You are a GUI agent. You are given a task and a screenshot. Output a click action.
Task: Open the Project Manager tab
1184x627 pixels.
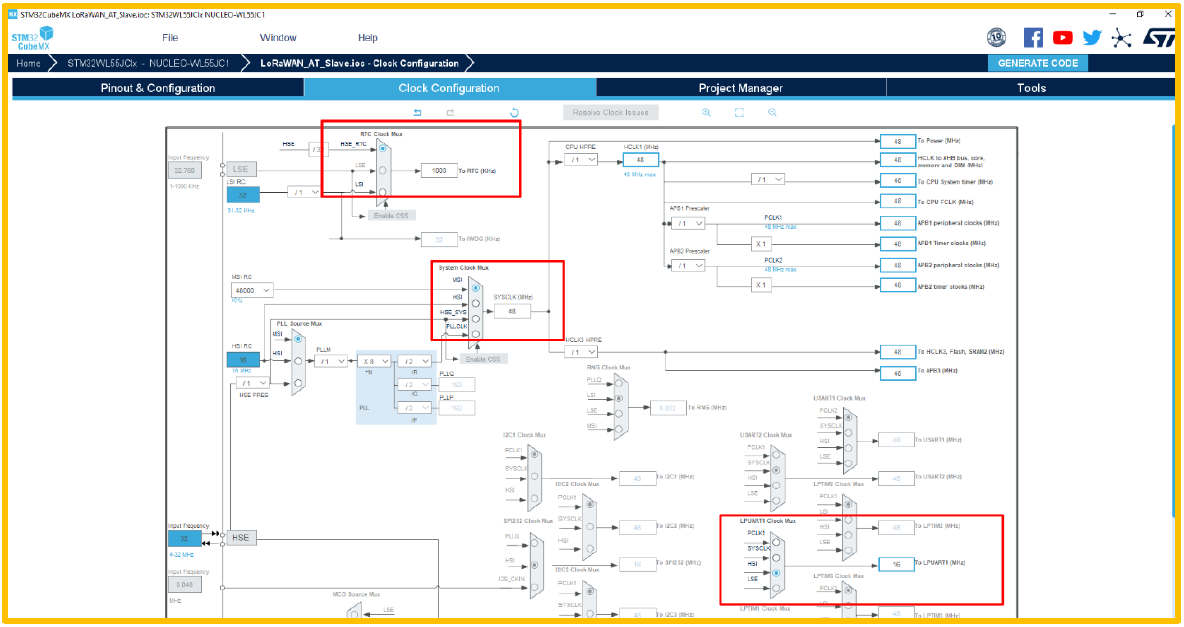(x=740, y=88)
